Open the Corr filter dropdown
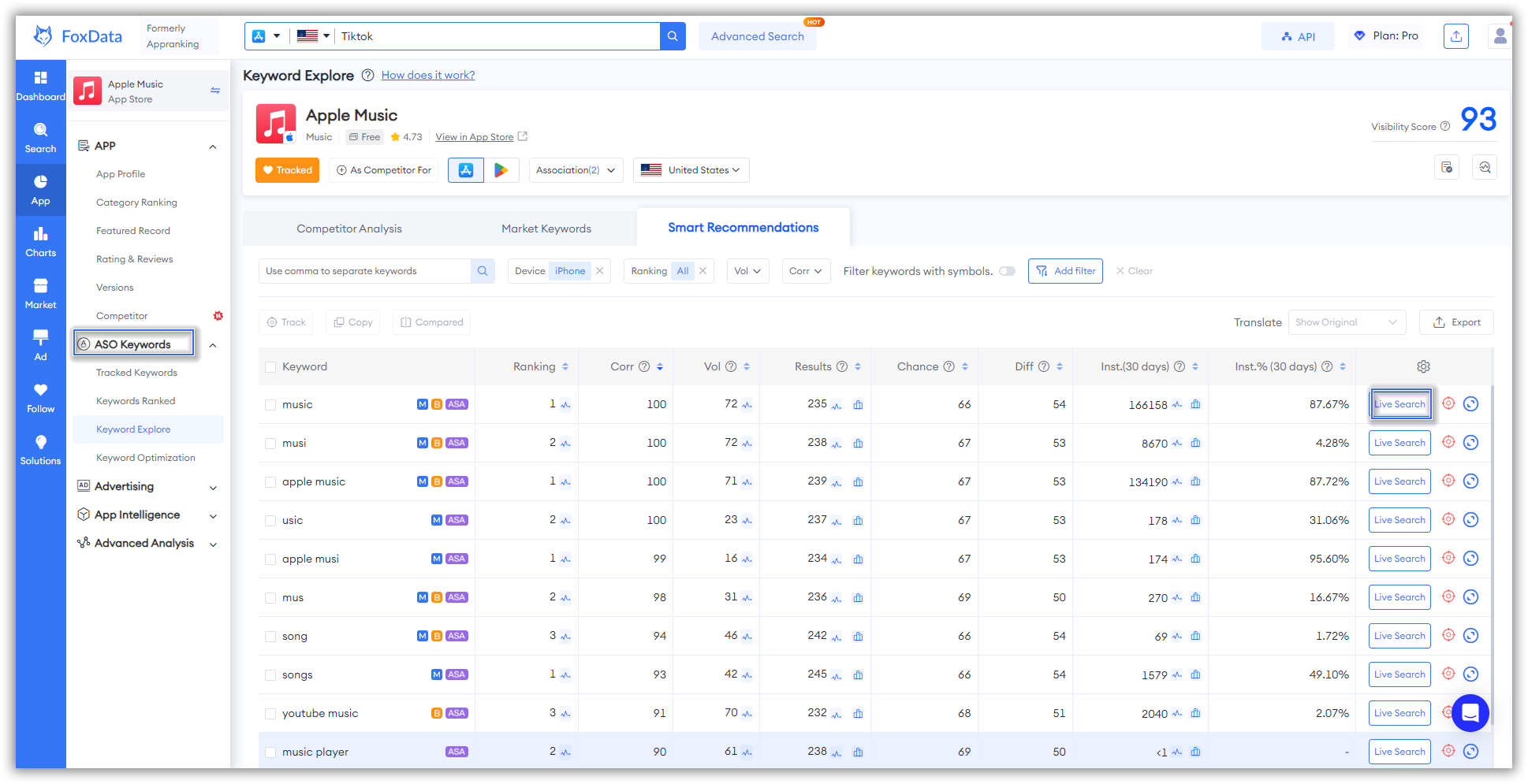The width and height of the screenshot is (1528, 784). (x=806, y=271)
